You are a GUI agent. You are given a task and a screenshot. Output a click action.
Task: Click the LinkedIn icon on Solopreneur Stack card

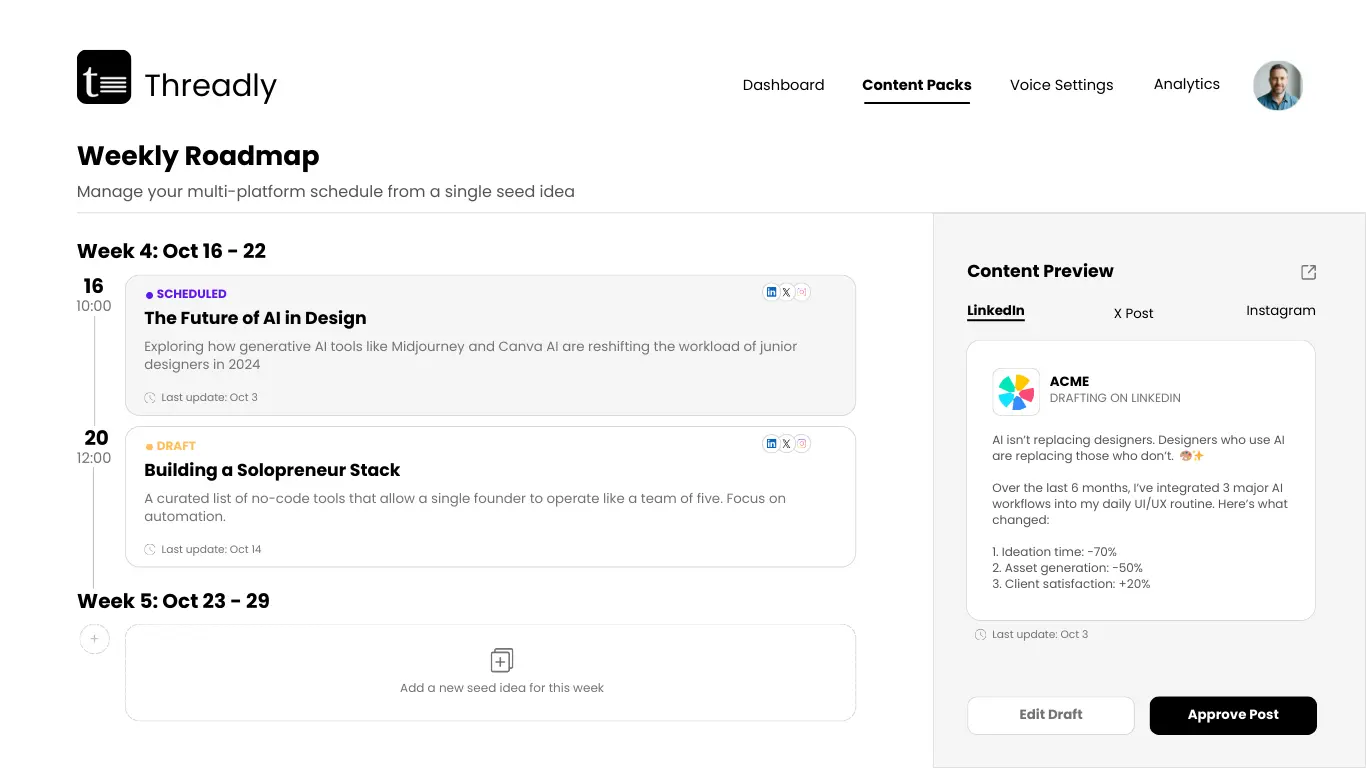point(771,444)
